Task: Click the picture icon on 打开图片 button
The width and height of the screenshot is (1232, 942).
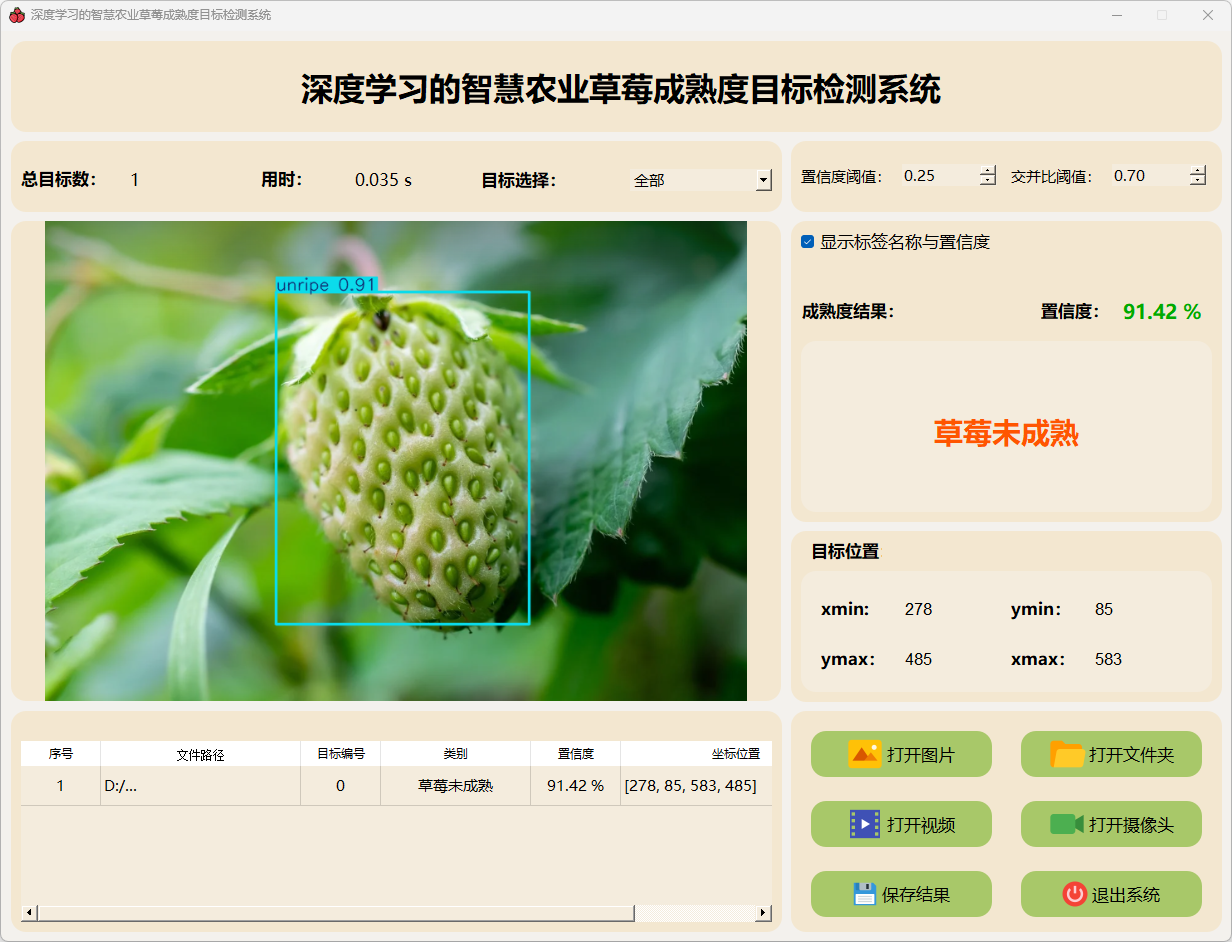Action: (x=864, y=754)
